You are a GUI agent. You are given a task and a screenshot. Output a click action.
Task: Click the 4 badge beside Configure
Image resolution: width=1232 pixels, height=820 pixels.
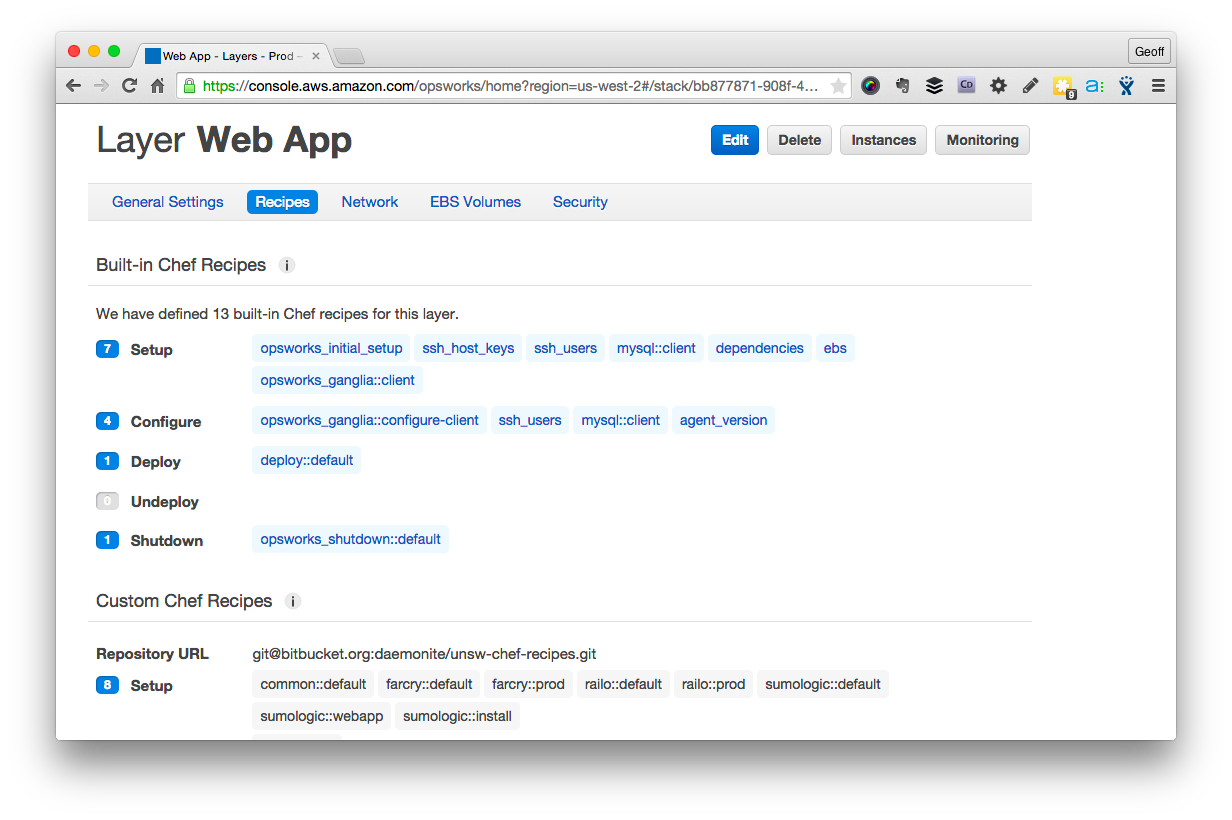point(107,421)
